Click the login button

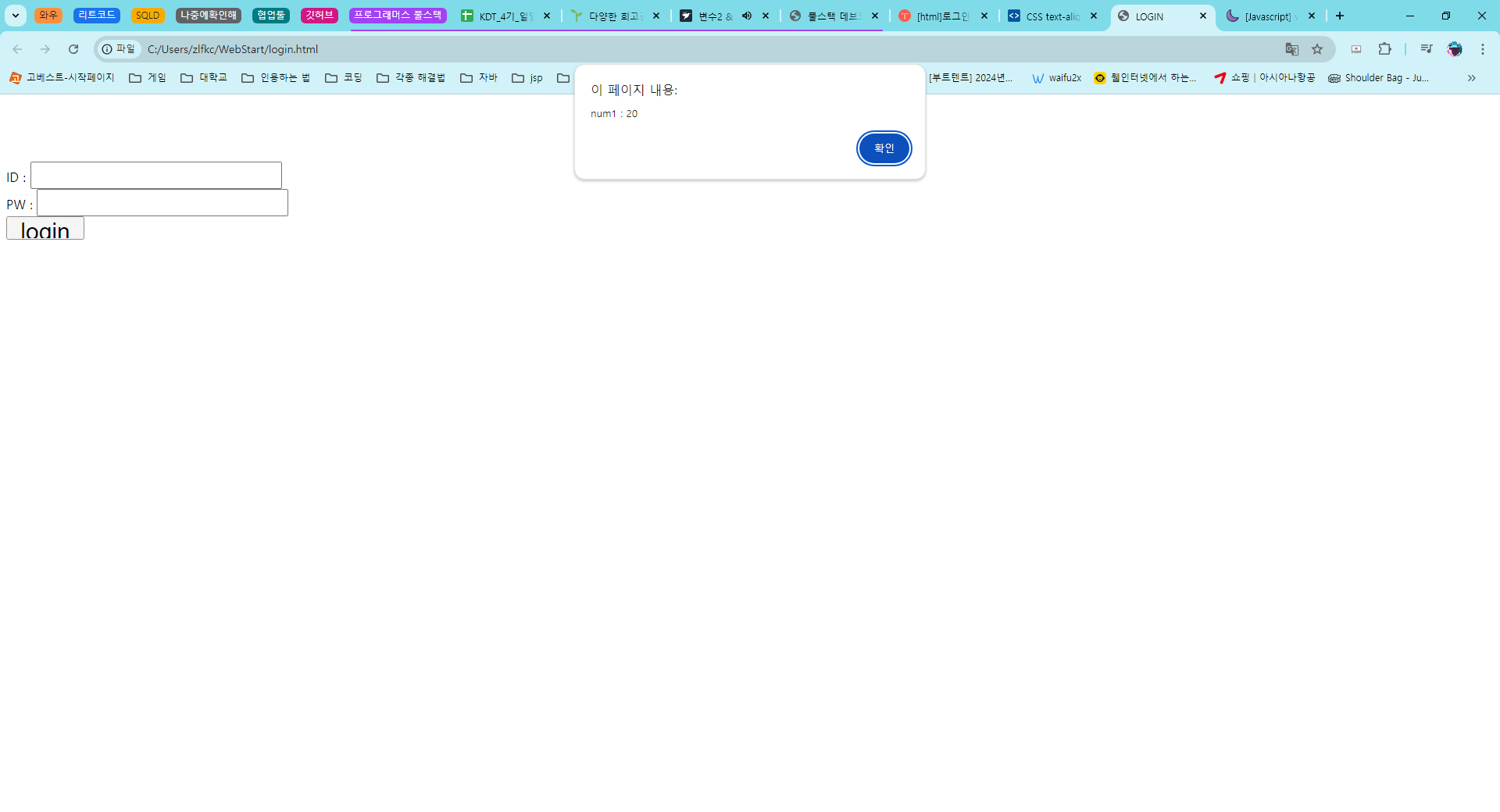45,229
